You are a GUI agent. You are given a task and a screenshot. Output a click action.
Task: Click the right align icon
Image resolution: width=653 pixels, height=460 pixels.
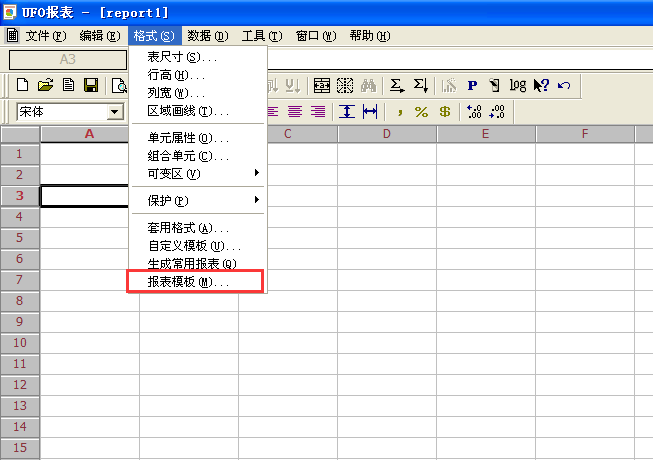tap(318, 112)
